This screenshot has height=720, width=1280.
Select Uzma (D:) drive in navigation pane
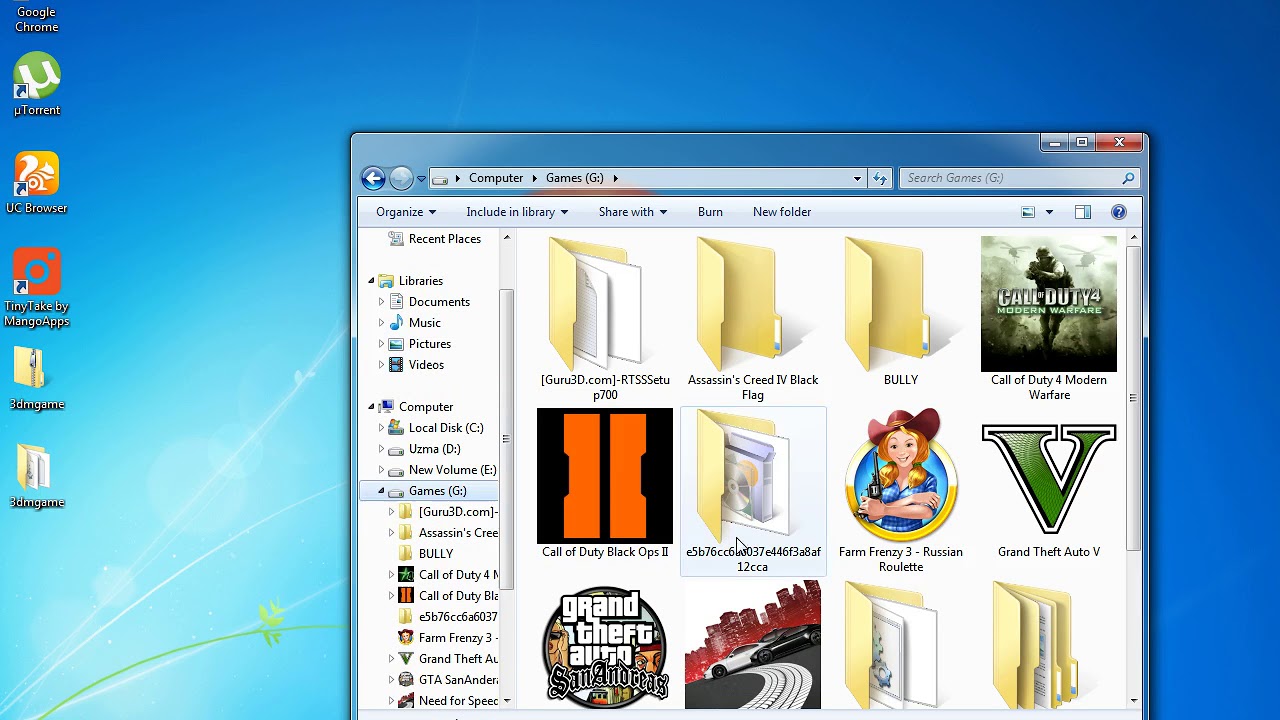tap(434, 449)
